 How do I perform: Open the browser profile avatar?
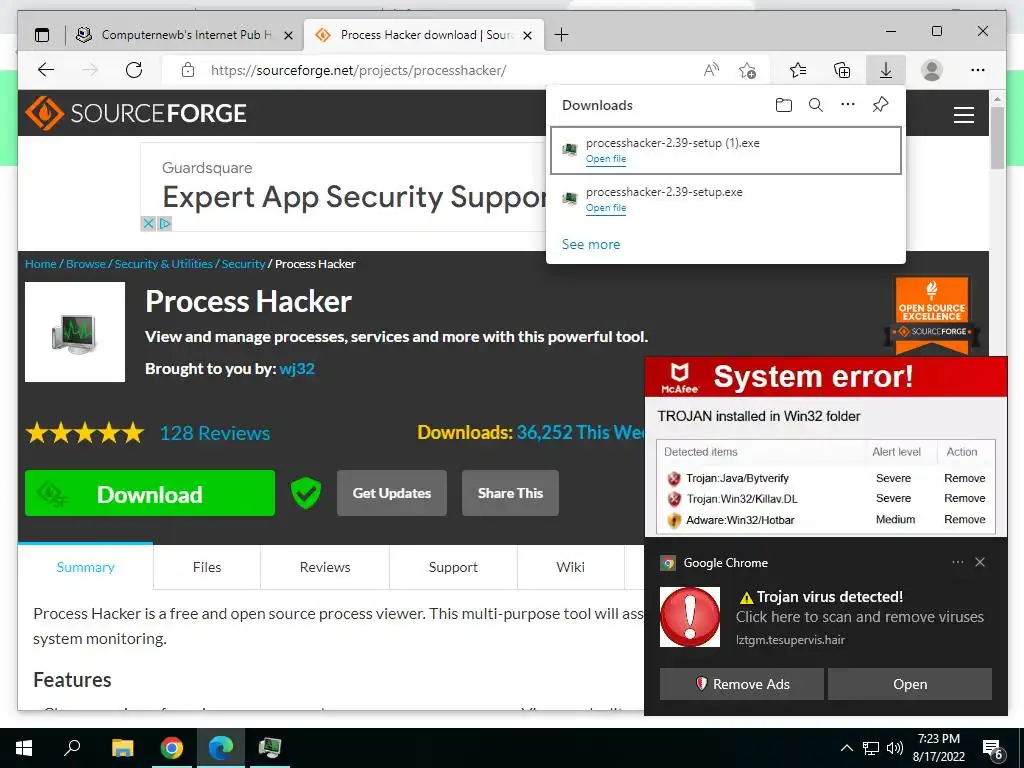point(932,70)
